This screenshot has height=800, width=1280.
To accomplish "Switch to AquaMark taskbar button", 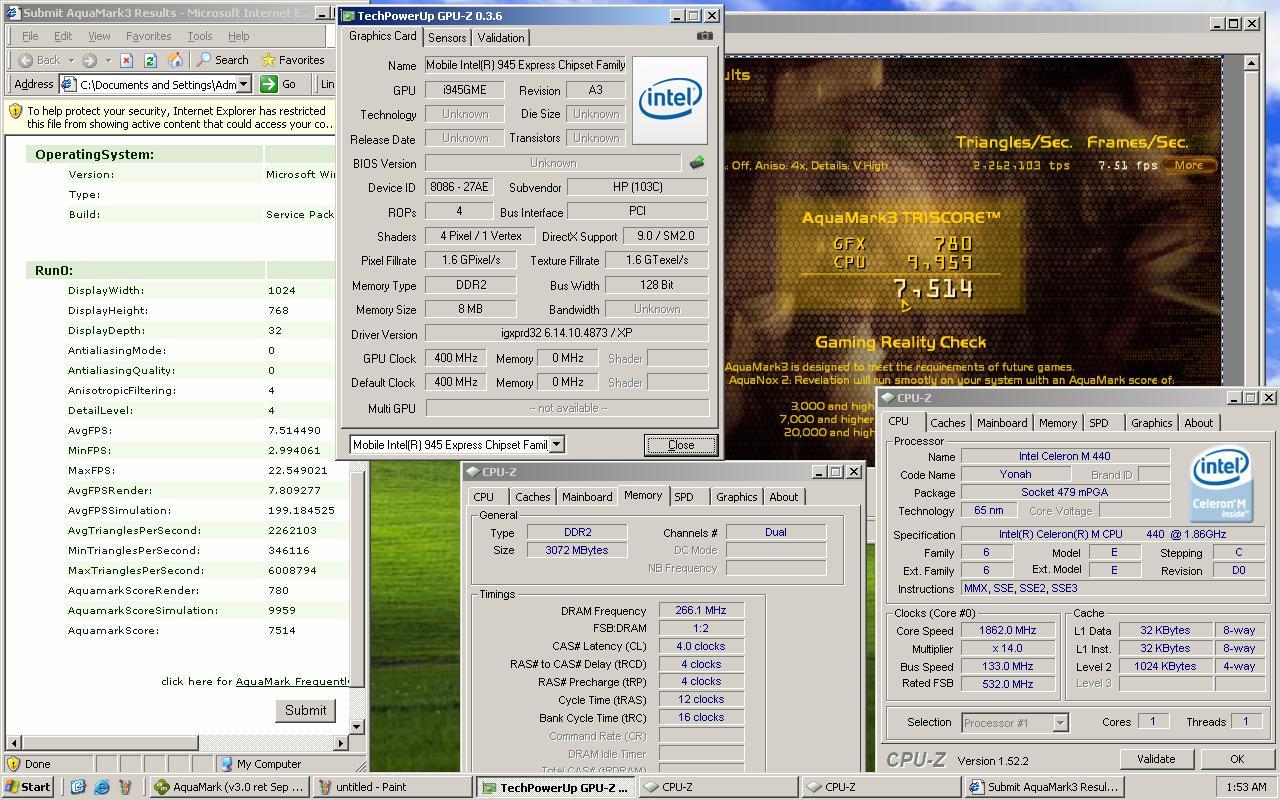I will click(x=229, y=787).
